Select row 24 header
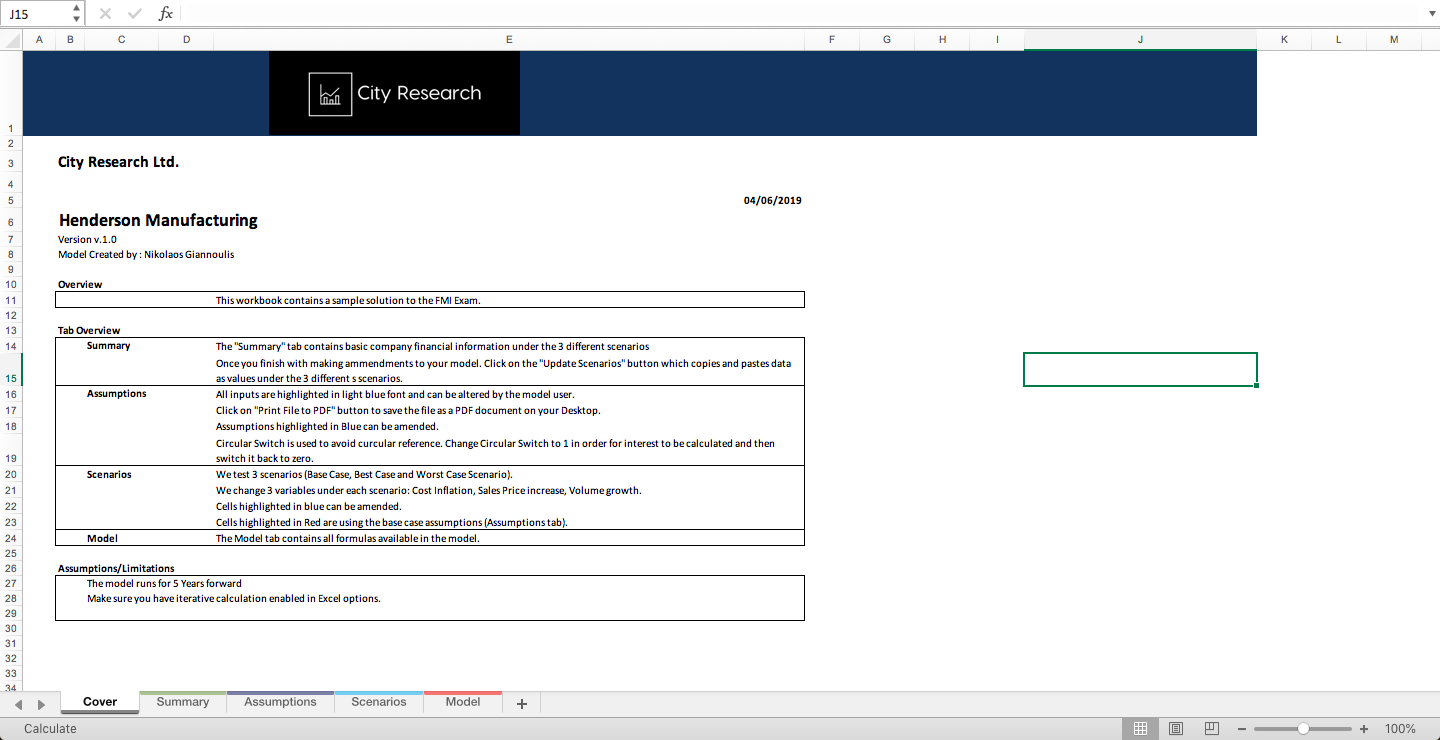This screenshot has height=740, width=1440. pyautogui.click(x=11, y=538)
